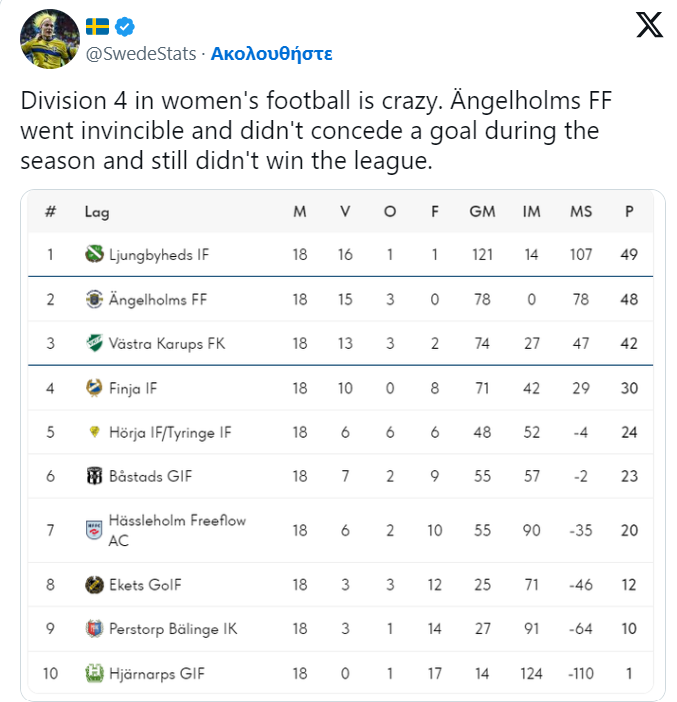Click Ljungbyheds IF club crest
The image size is (677, 702).
pos(94,254)
